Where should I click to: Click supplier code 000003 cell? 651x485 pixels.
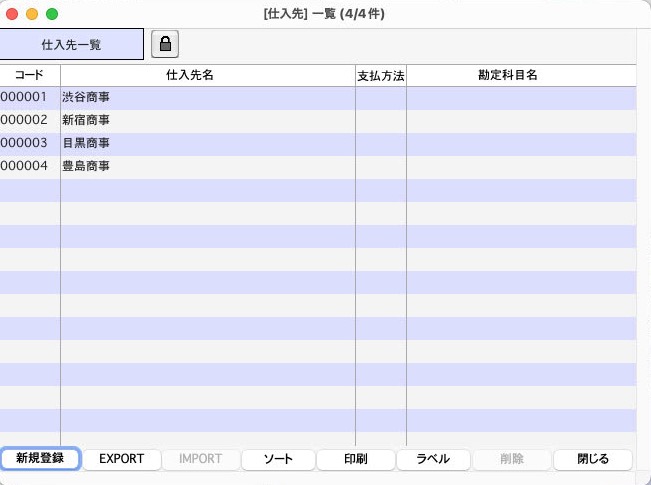tap(25, 144)
